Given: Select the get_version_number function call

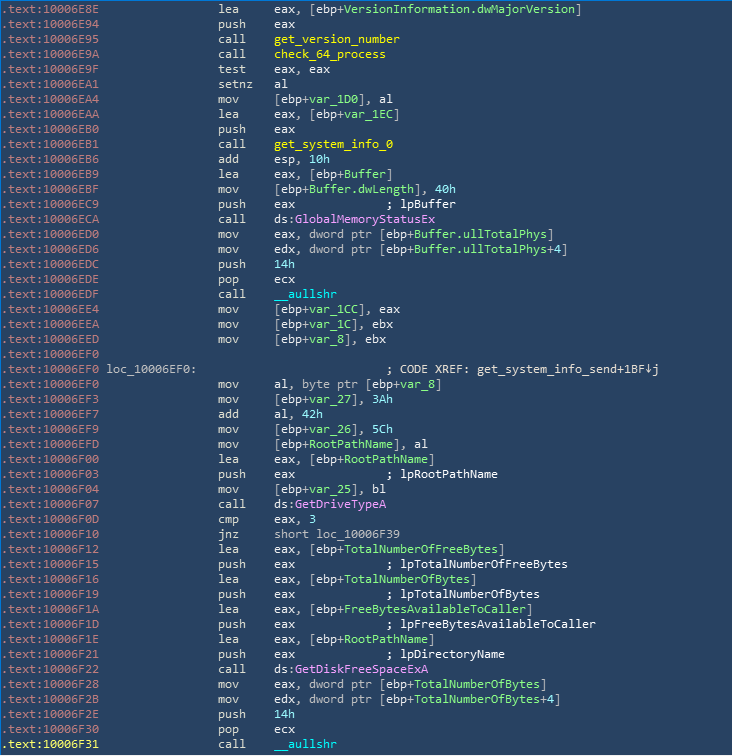Looking at the screenshot, I should 337,39.
